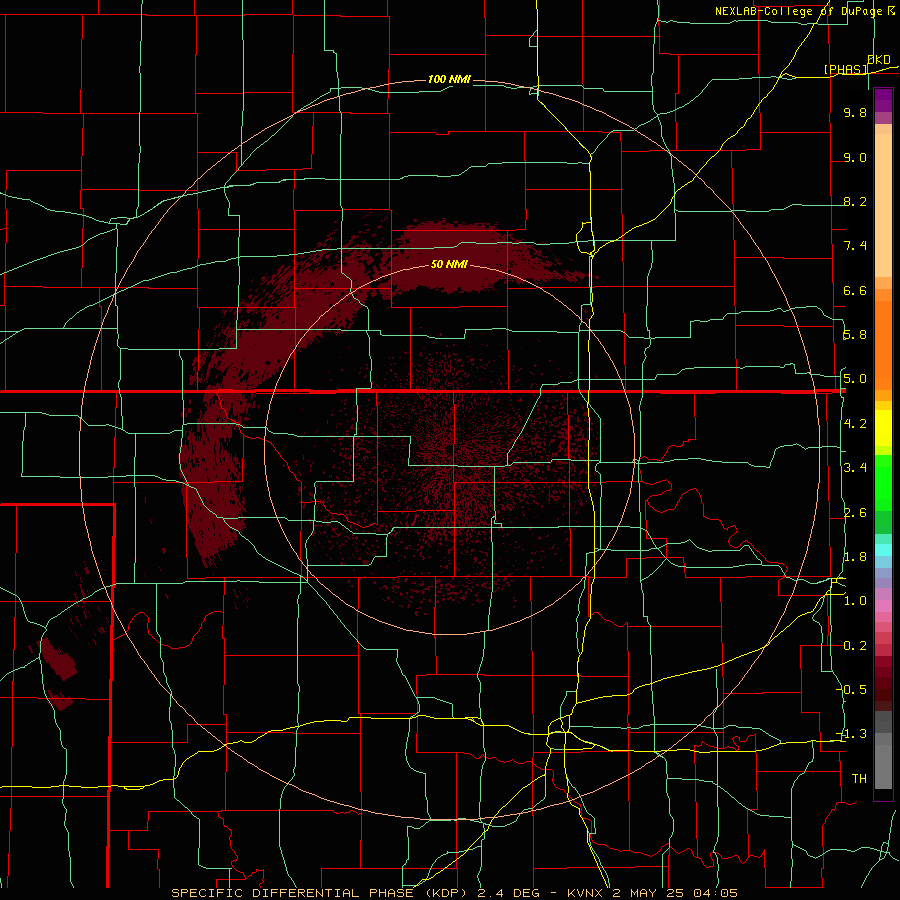Viewport: 900px width, 900px height.
Task: Click the light peach segment of the color bar
Action: click(x=883, y=205)
